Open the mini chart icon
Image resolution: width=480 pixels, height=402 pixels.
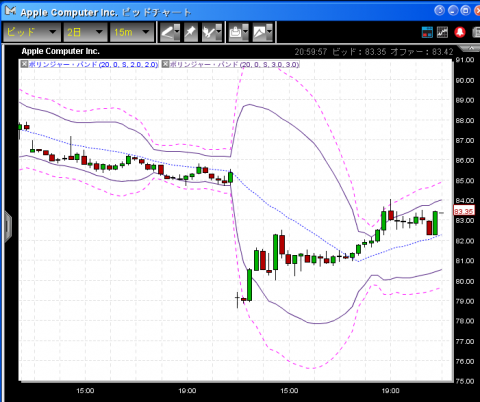coord(442,32)
